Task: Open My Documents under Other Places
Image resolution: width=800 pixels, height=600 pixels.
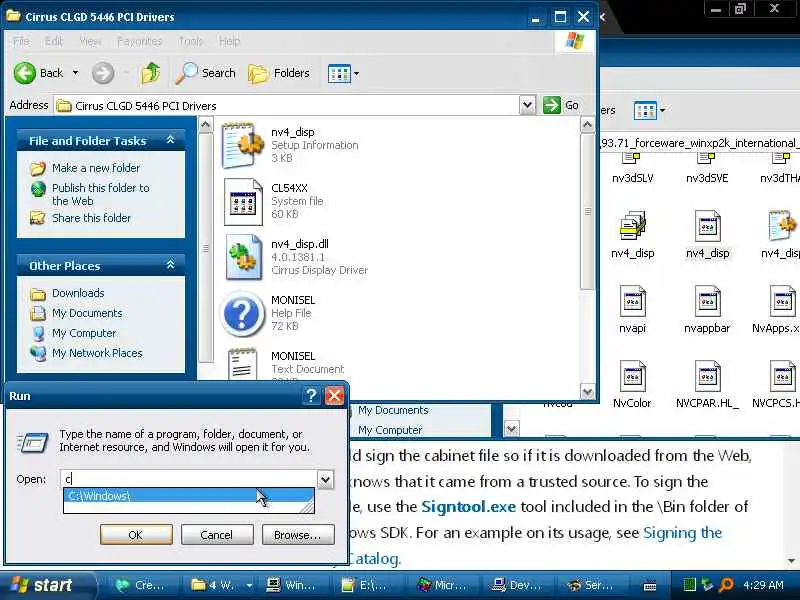Action: tap(87, 313)
